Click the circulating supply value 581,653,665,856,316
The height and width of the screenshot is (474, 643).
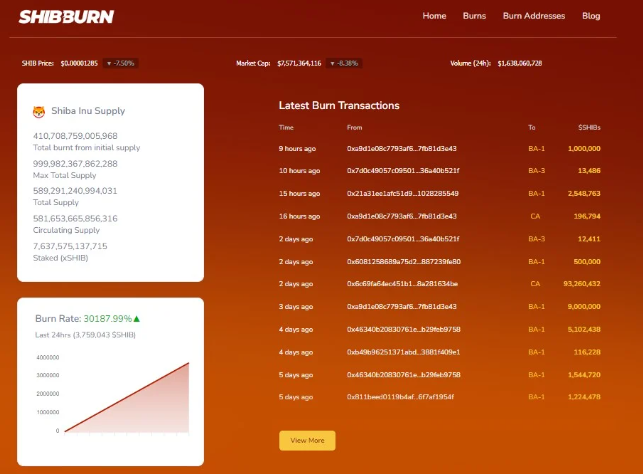[x=75, y=219]
